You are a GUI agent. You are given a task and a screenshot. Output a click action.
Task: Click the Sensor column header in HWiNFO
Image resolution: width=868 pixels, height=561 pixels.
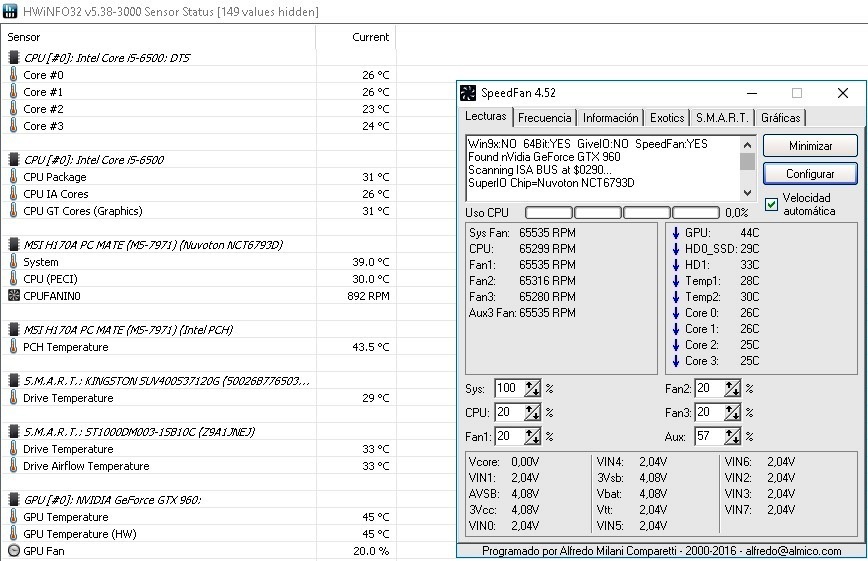(158, 37)
